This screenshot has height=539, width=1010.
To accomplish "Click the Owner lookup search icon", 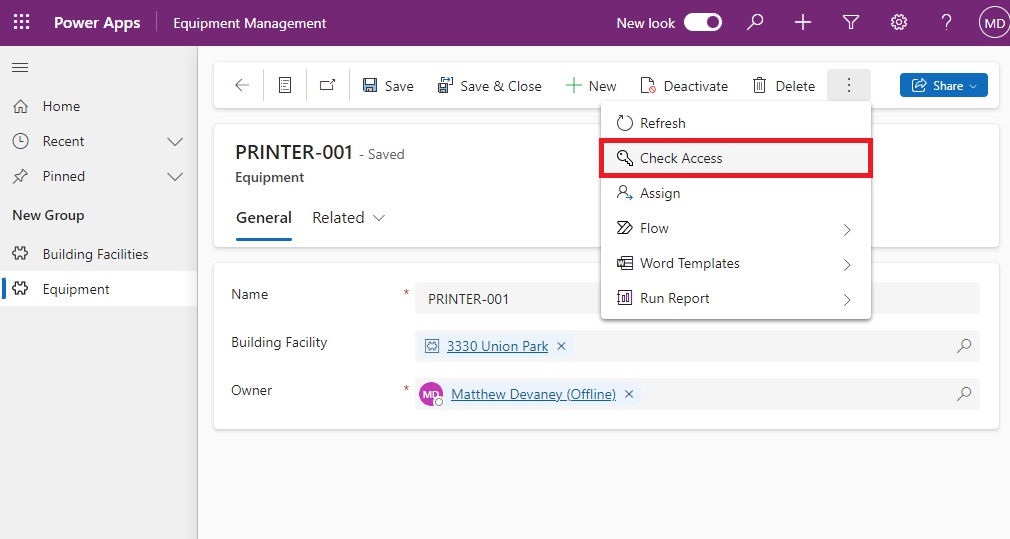I will (964, 393).
